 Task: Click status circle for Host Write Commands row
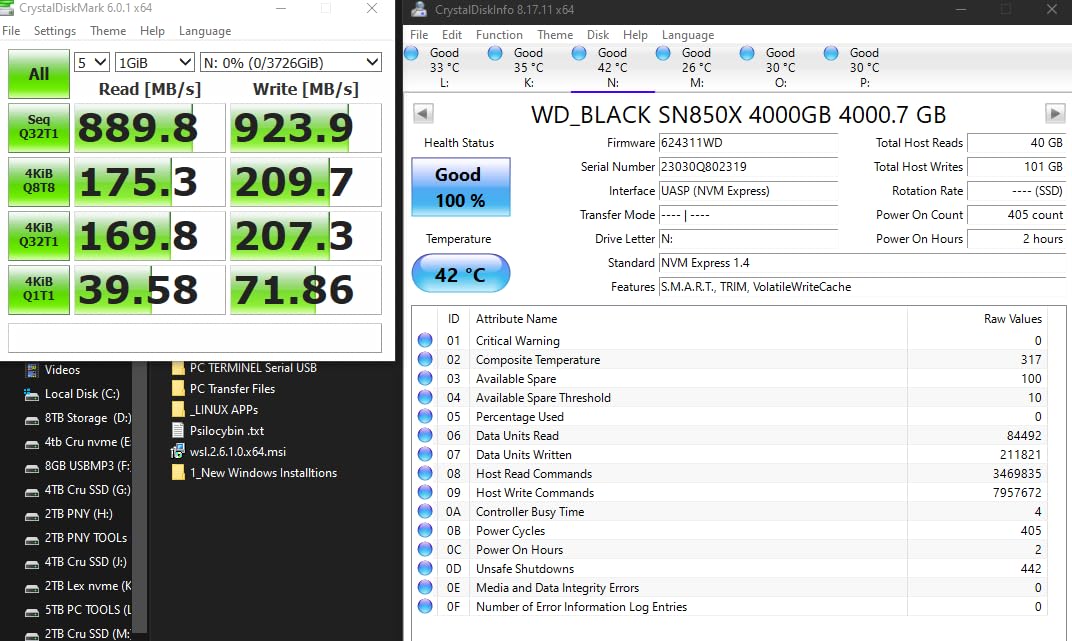click(425, 492)
